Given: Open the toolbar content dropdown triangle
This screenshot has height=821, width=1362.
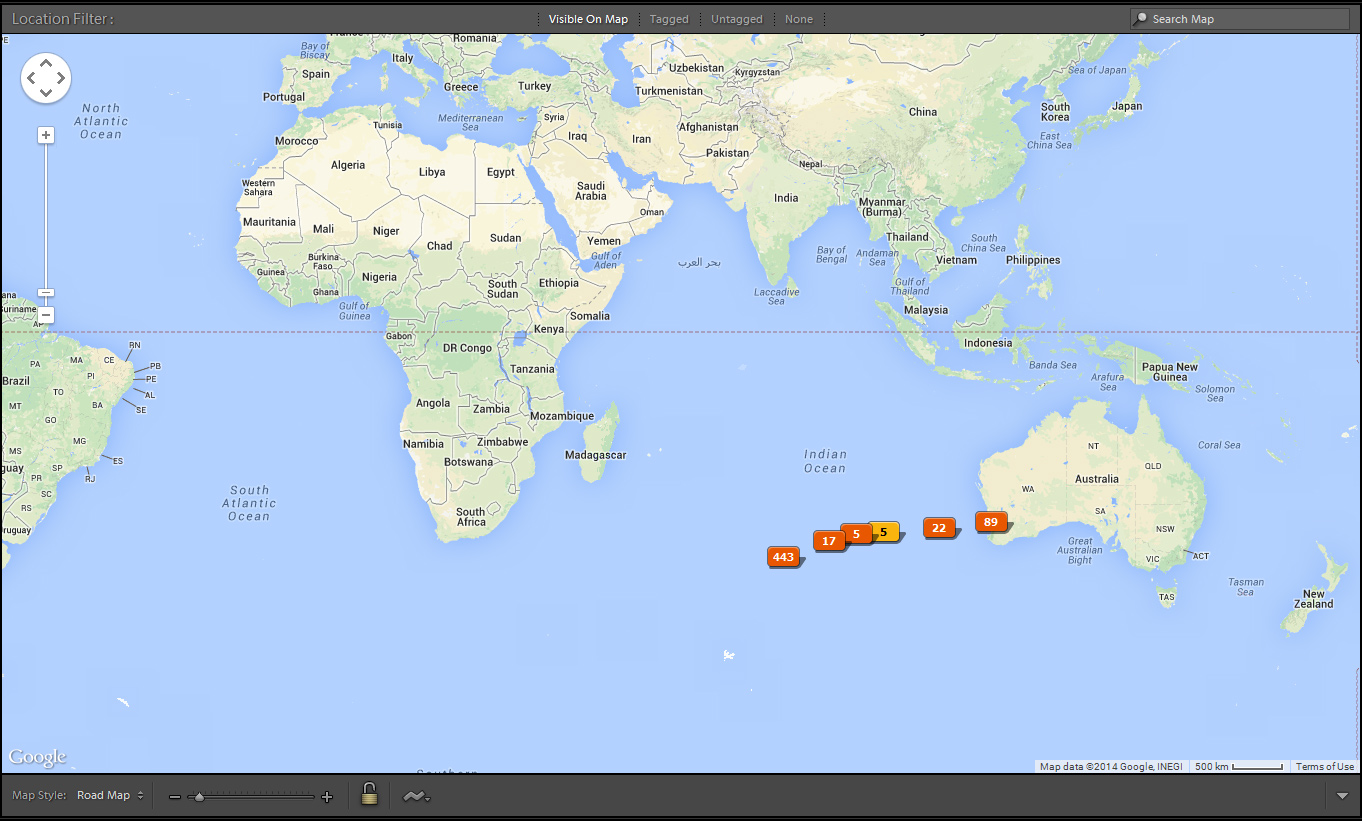Looking at the screenshot, I should coord(1342,796).
